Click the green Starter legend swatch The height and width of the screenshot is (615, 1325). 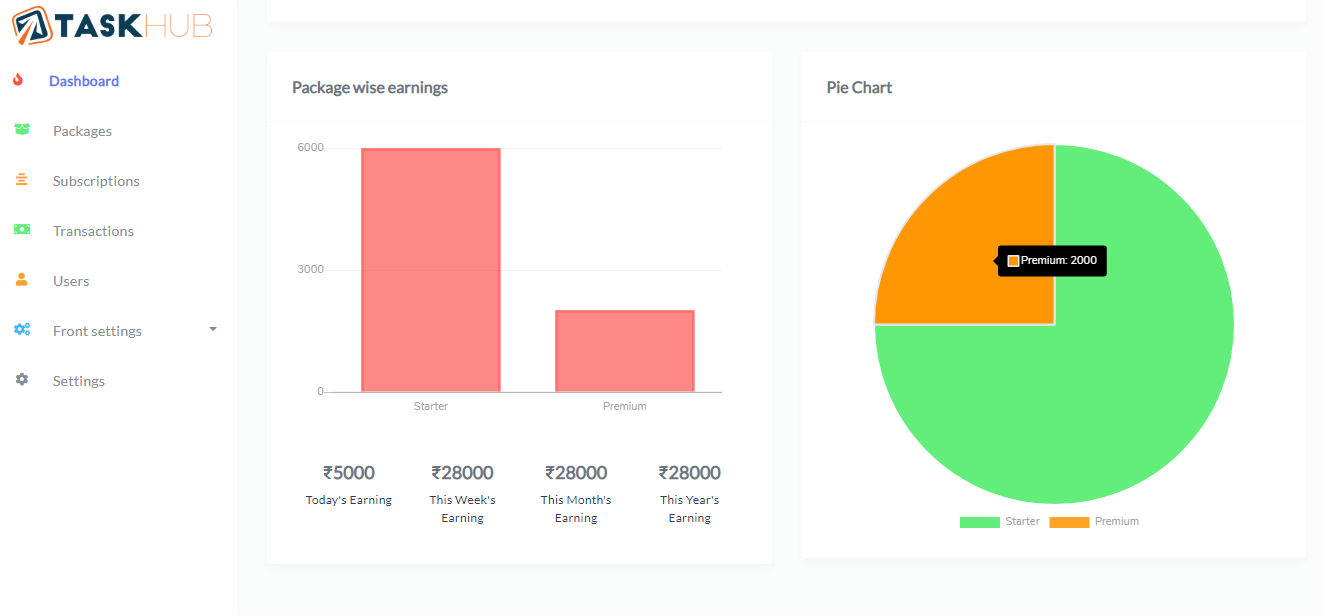pos(978,521)
